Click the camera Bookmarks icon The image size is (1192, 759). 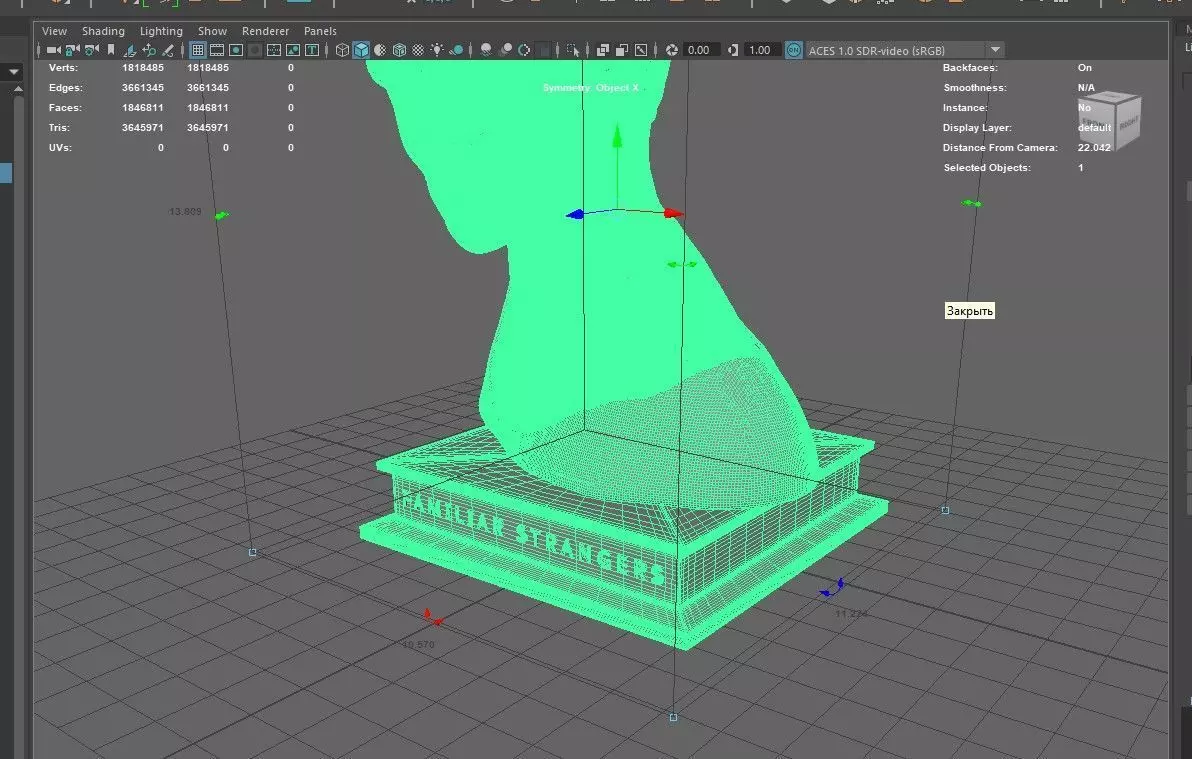[x=111, y=50]
